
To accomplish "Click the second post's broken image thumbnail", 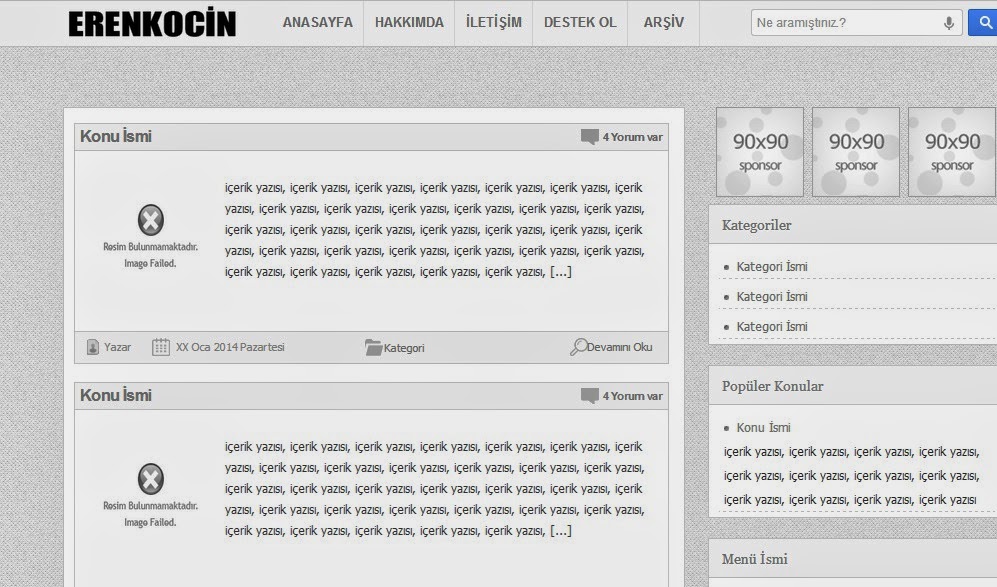I will tap(151, 495).
